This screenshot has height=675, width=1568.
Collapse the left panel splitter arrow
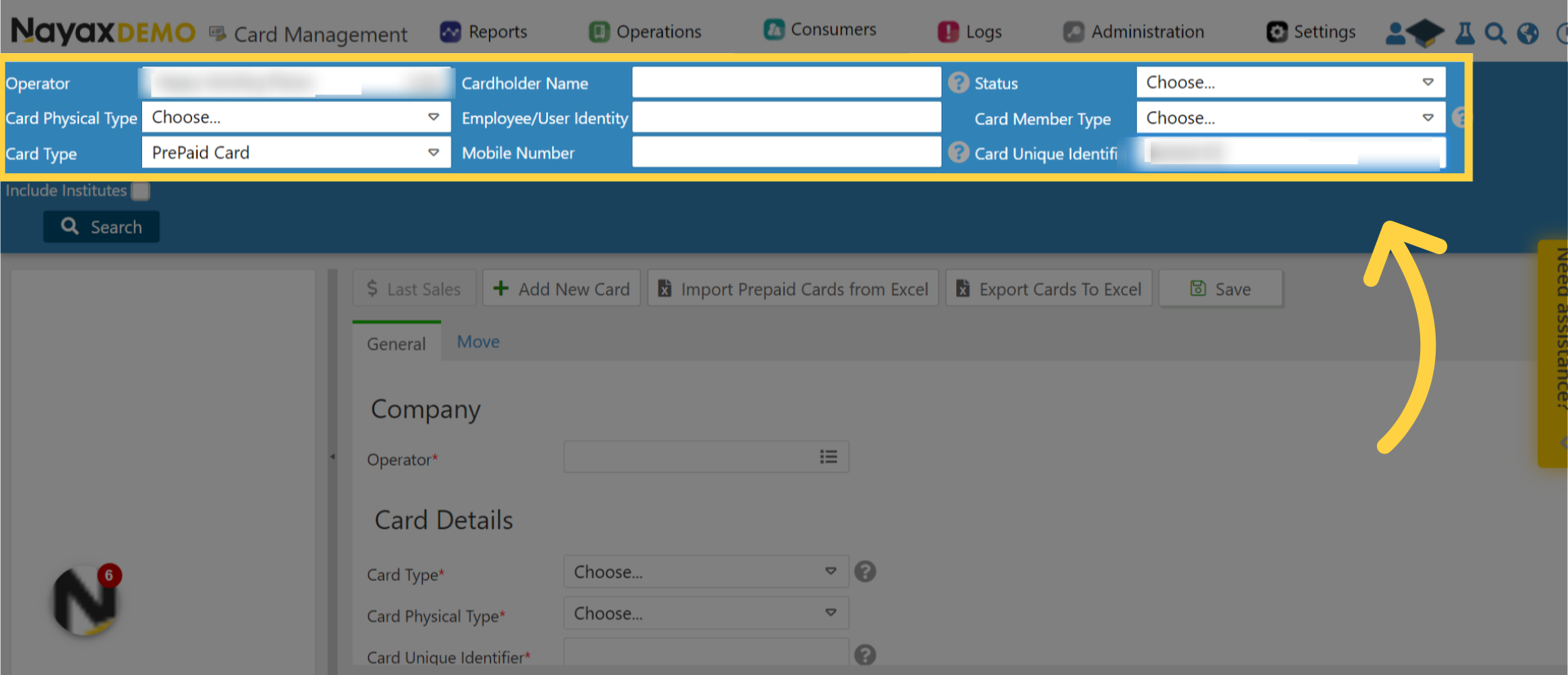332,456
